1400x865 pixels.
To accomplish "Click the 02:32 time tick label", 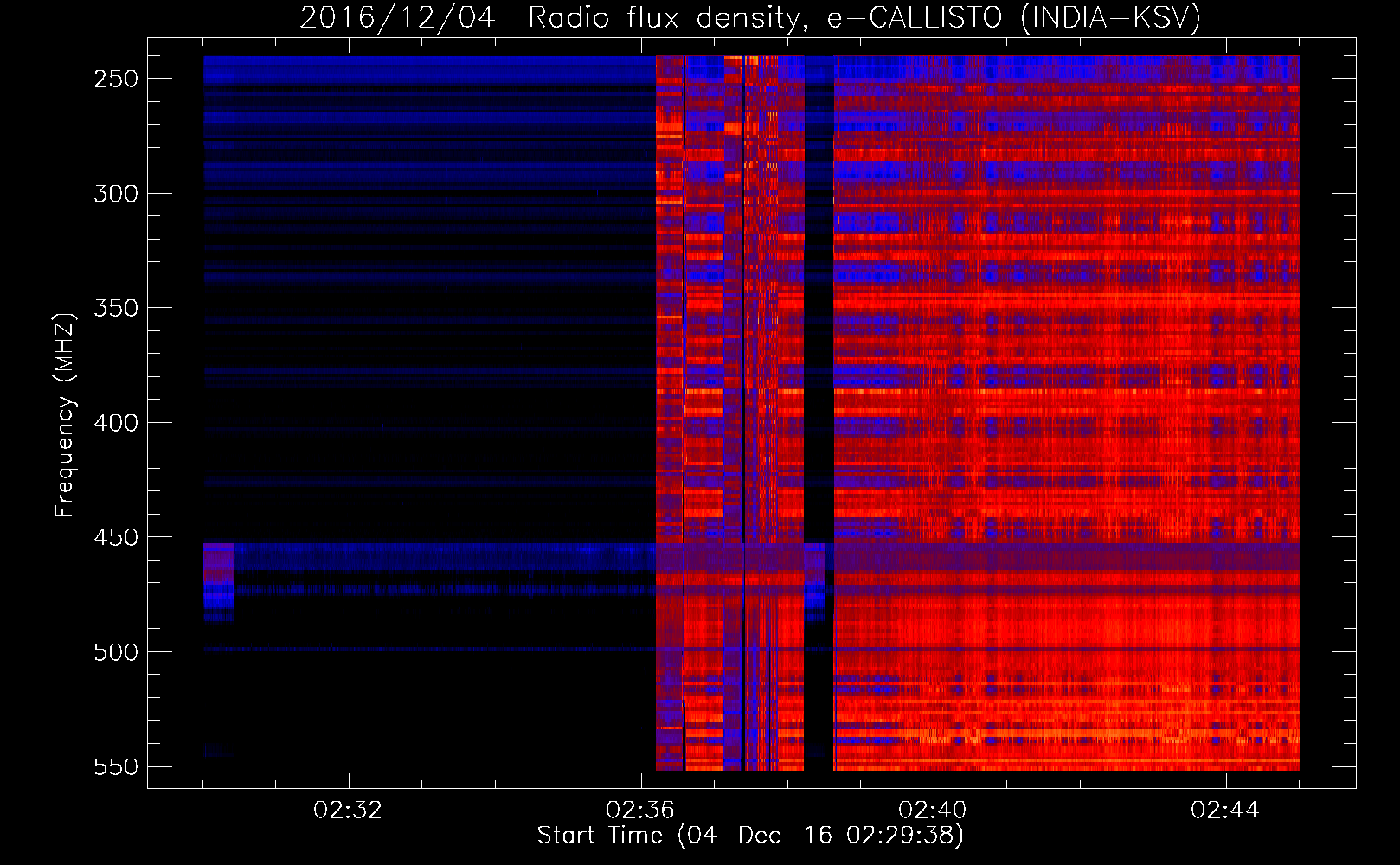I will 348,811.
